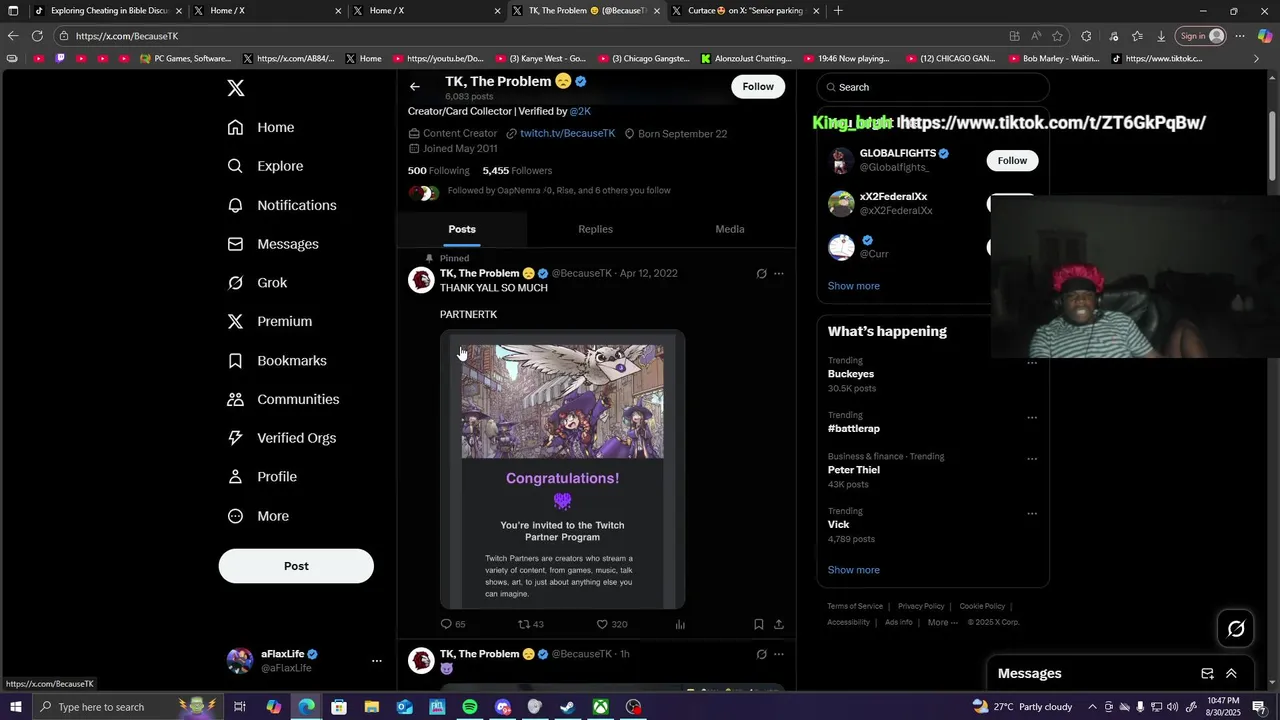Open the three-dot menu on the 1h post
Viewport: 1280px width, 720px height.
(779, 654)
